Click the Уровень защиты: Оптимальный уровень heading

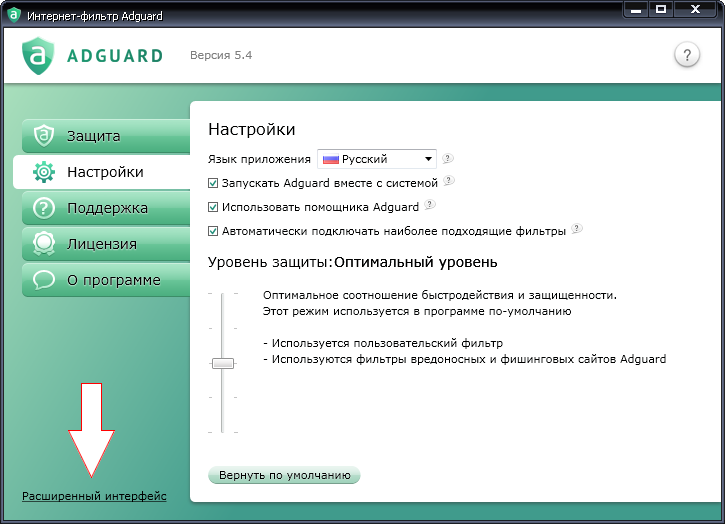tap(352, 262)
